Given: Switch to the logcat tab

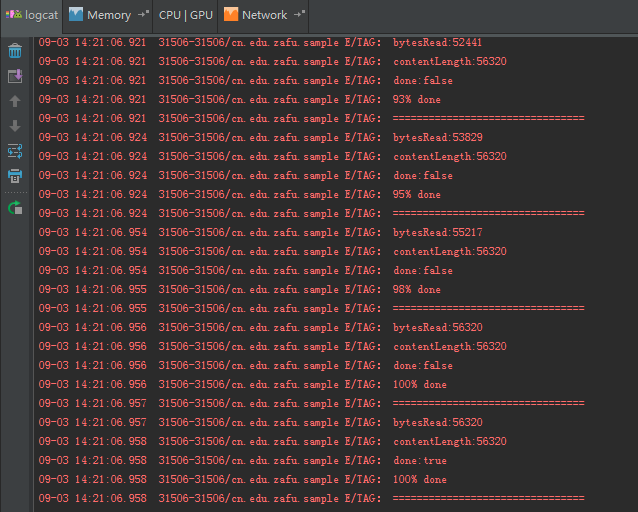Looking at the screenshot, I should tap(32, 15).
